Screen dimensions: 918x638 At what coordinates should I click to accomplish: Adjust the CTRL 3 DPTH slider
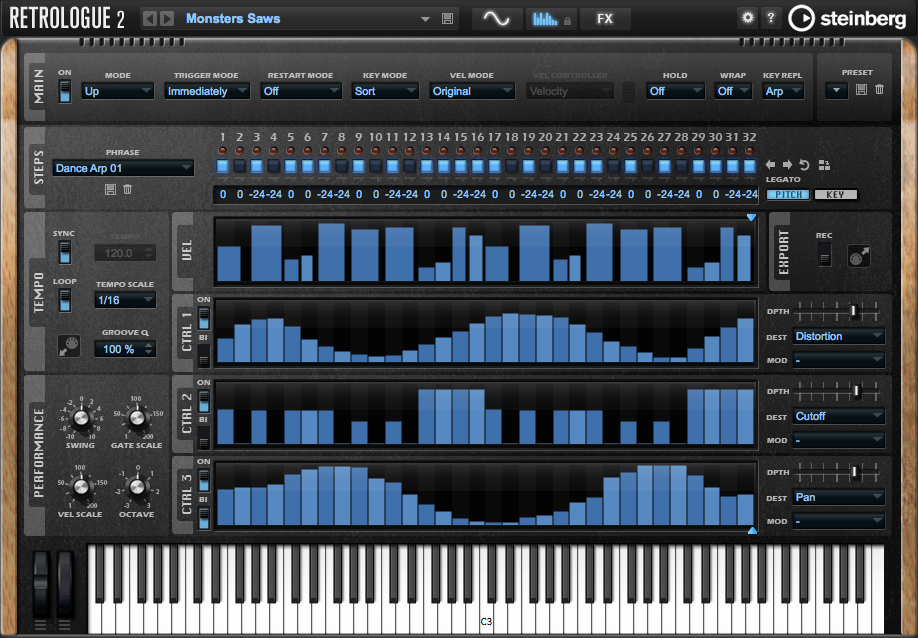point(837,472)
